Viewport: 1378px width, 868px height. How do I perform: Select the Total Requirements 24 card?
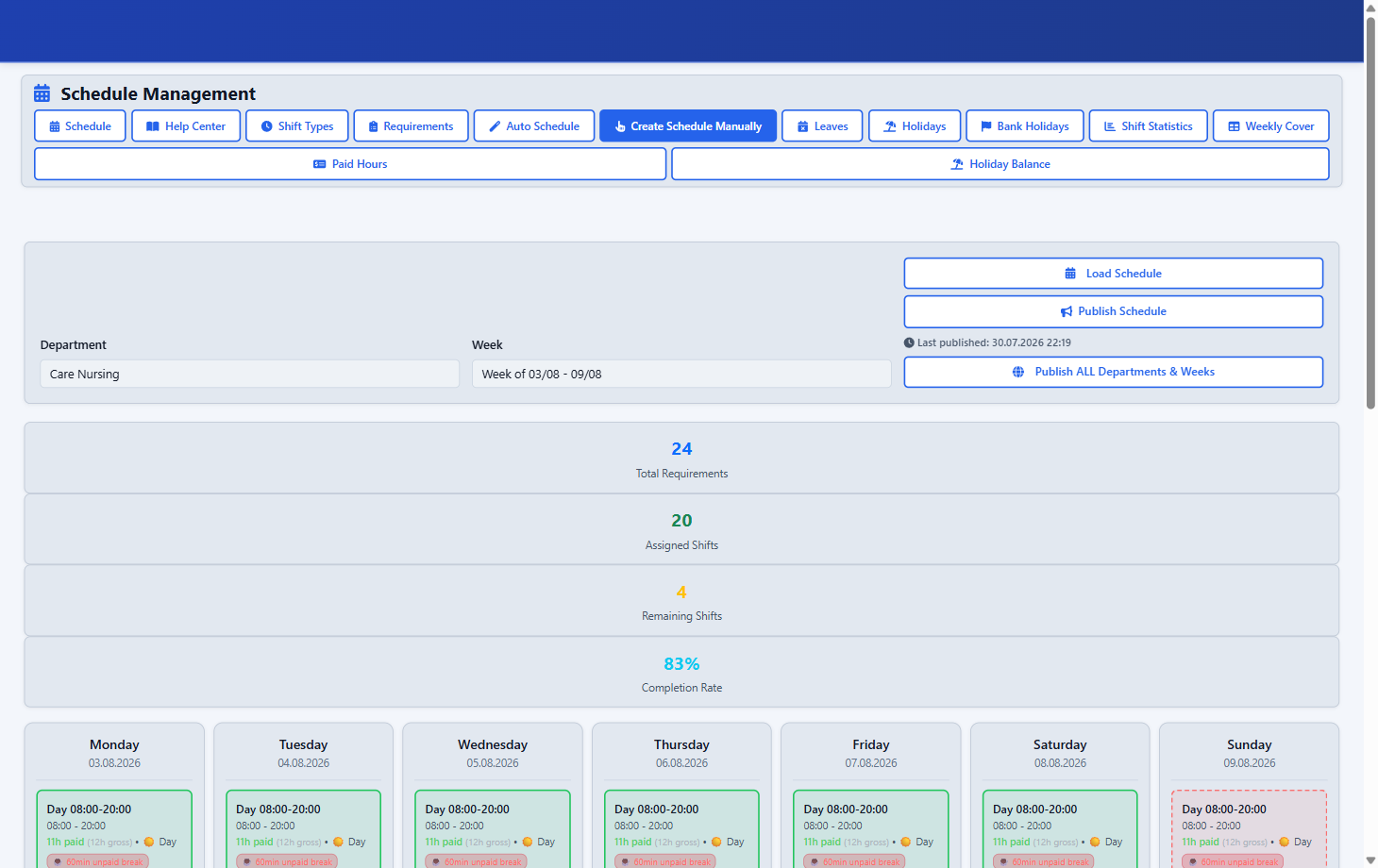point(681,458)
